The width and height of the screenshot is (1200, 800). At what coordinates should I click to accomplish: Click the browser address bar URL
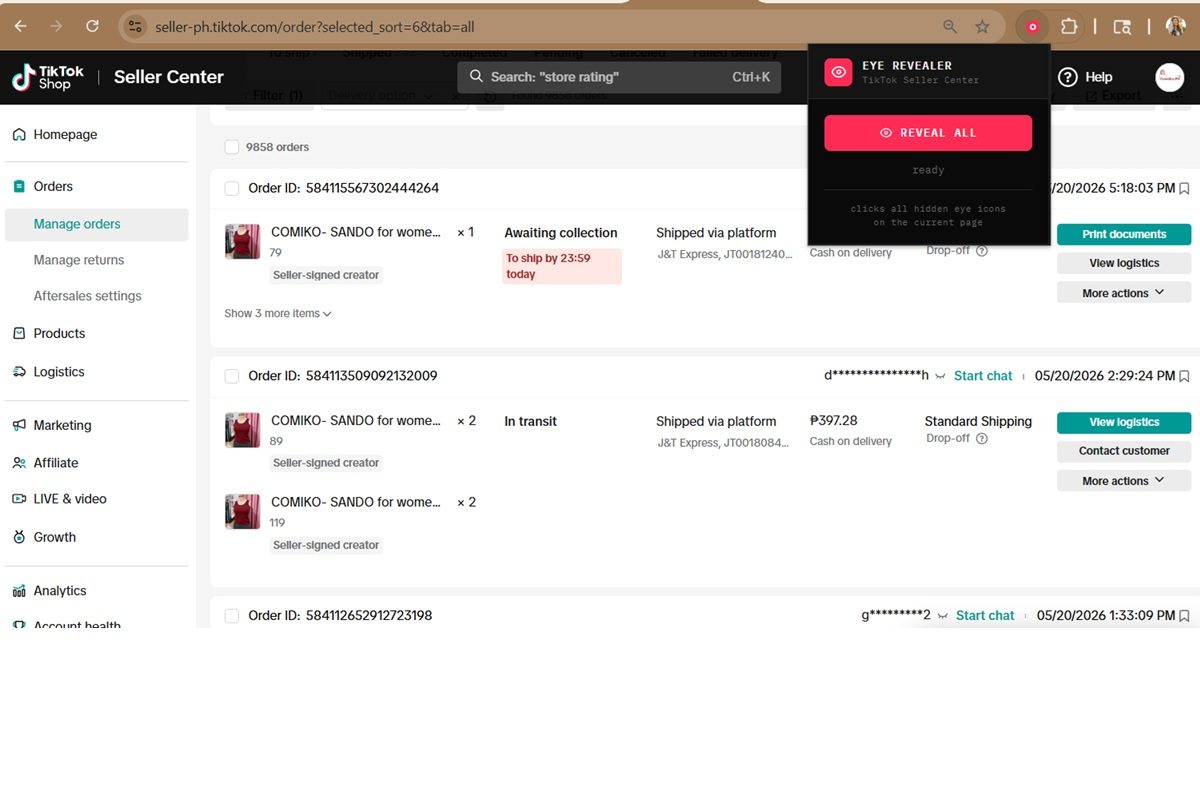tap(314, 27)
